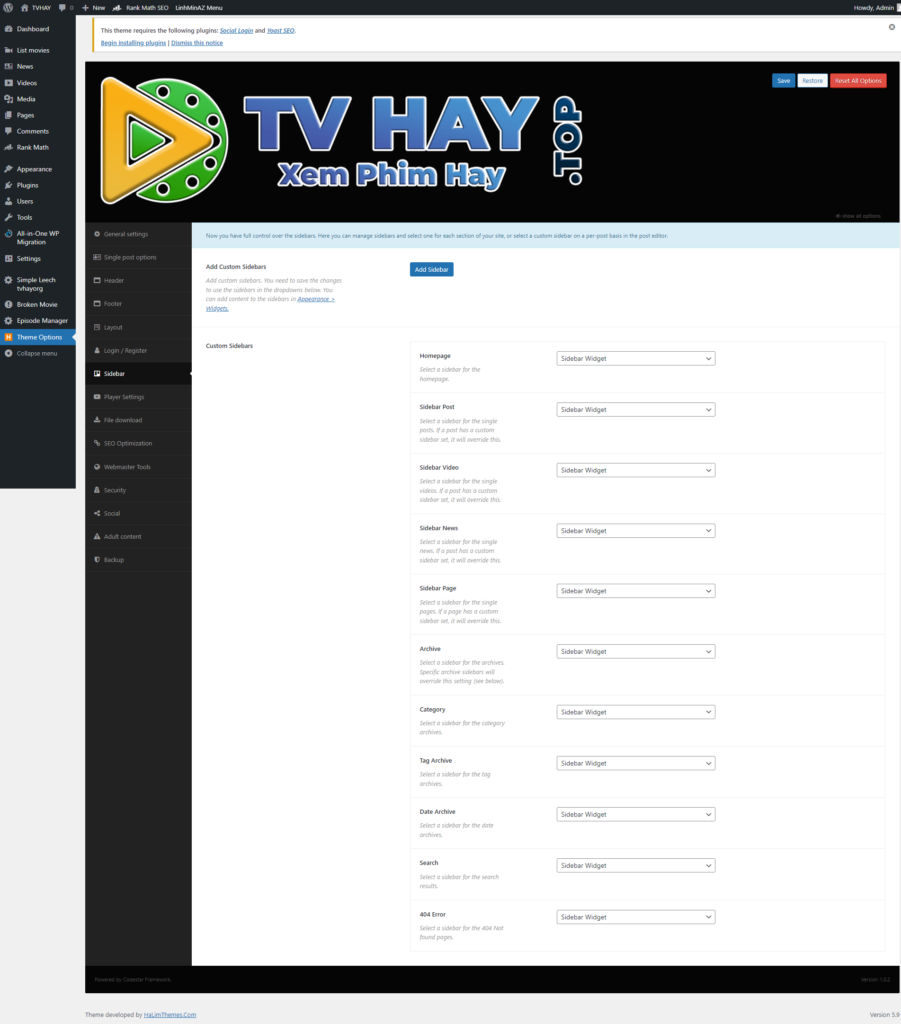
Task: Click the General settings gear icon
Action: coord(97,234)
